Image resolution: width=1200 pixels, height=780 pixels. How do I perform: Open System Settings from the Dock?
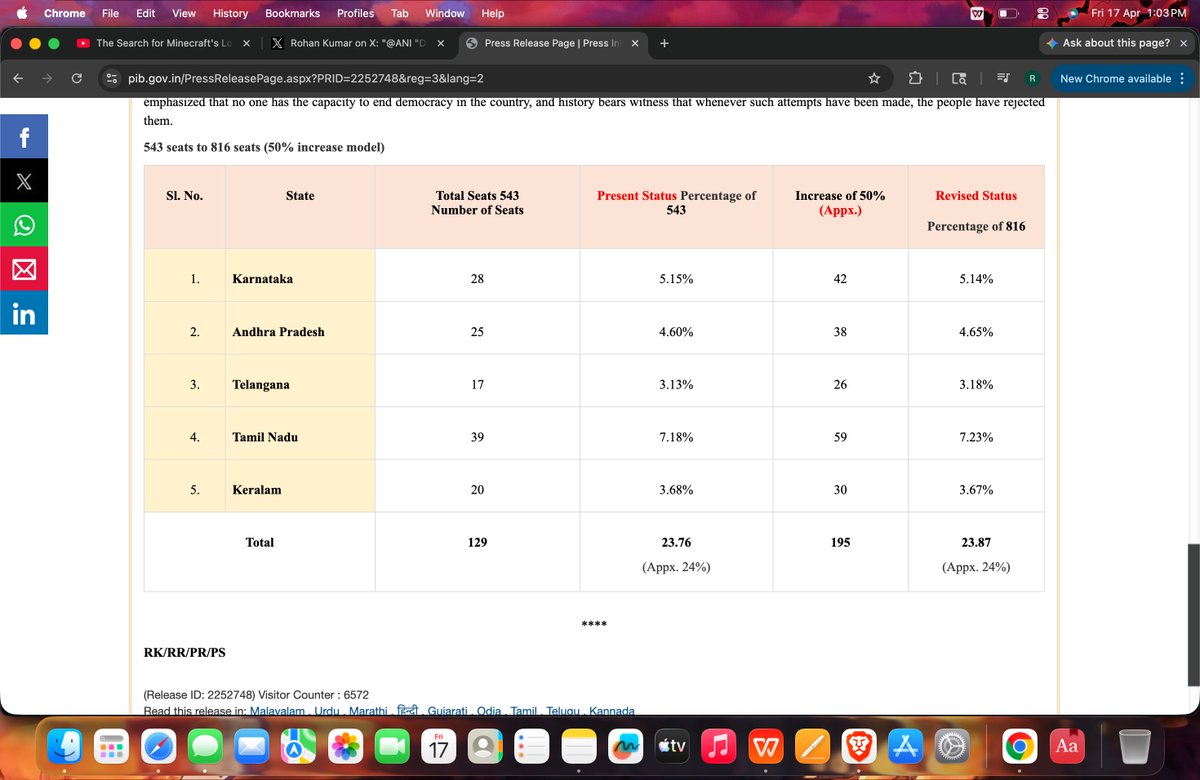tap(951, 746)
